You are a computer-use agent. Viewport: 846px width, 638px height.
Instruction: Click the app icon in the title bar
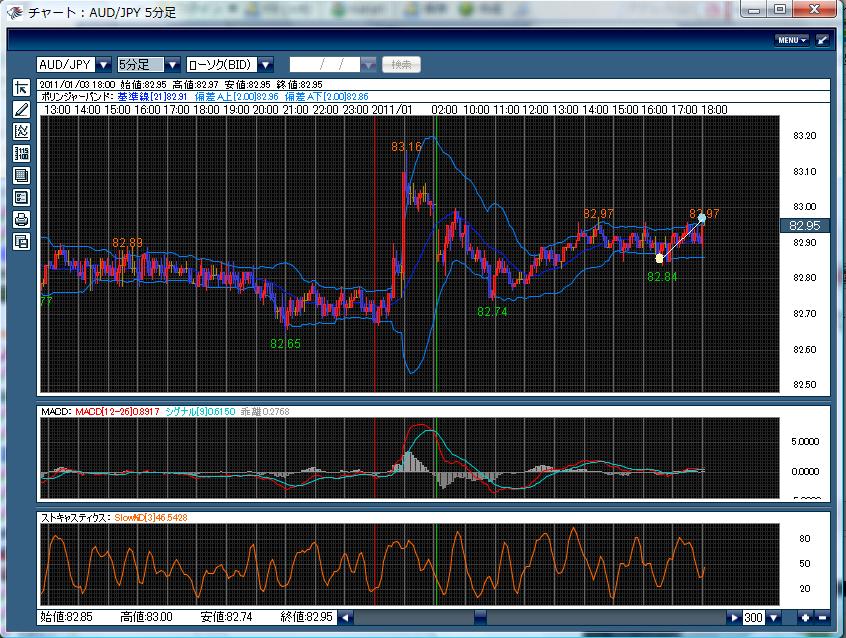[14, 11]
